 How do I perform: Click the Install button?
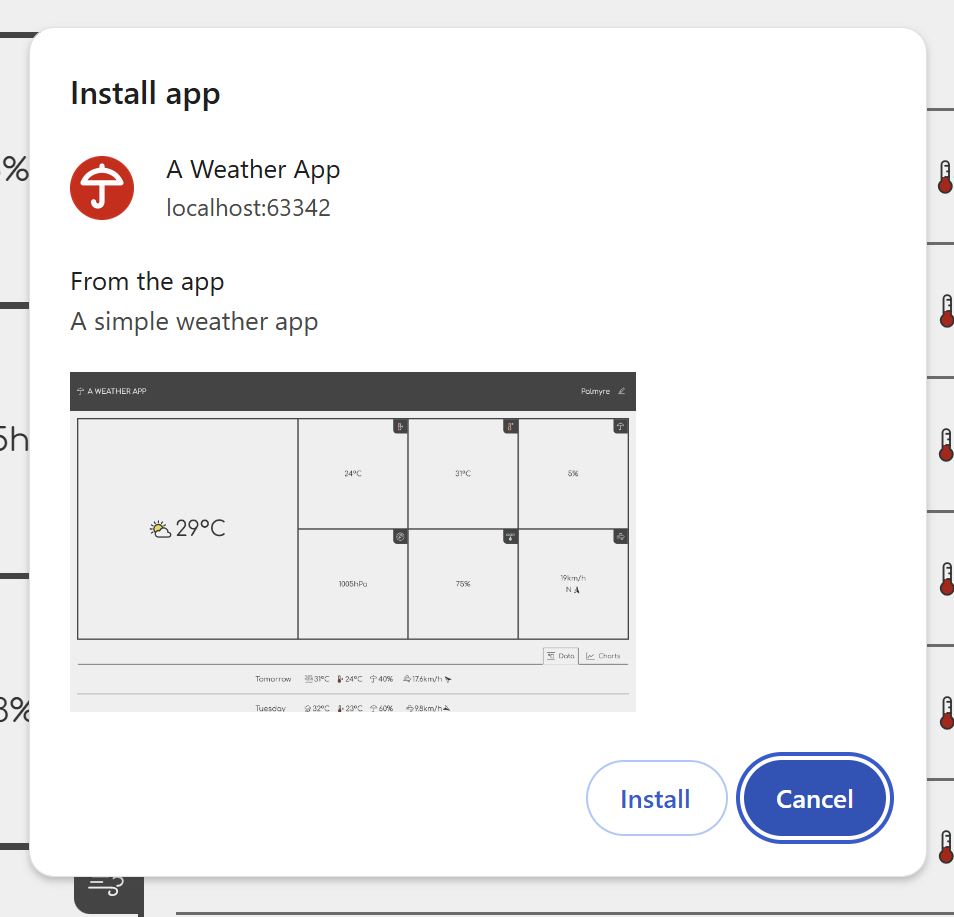point(656,798)
